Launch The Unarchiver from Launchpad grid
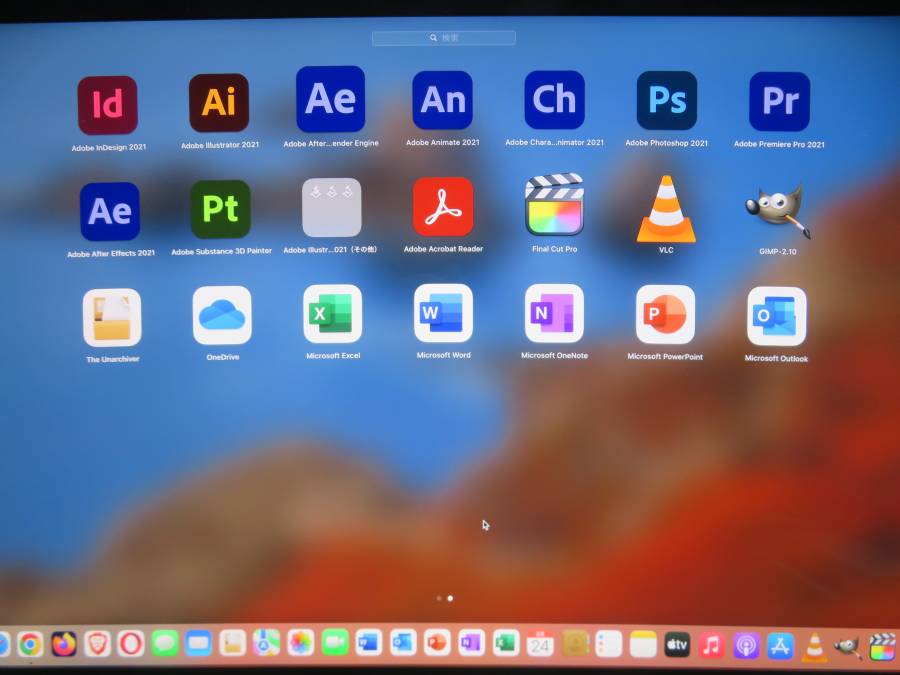Image resolution: width=900 pixels, height=675 pixels. (112, 317)
